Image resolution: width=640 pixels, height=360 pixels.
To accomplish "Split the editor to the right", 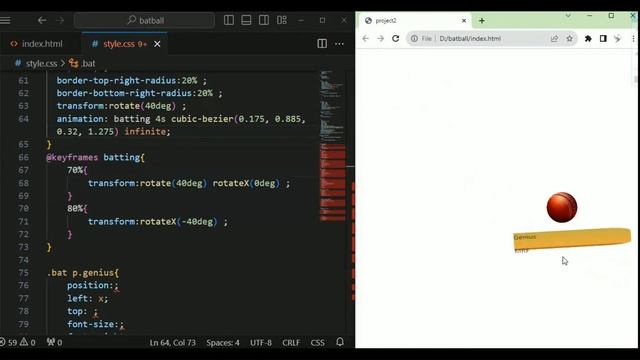I will pyautogui.click(x=322, y=44).
